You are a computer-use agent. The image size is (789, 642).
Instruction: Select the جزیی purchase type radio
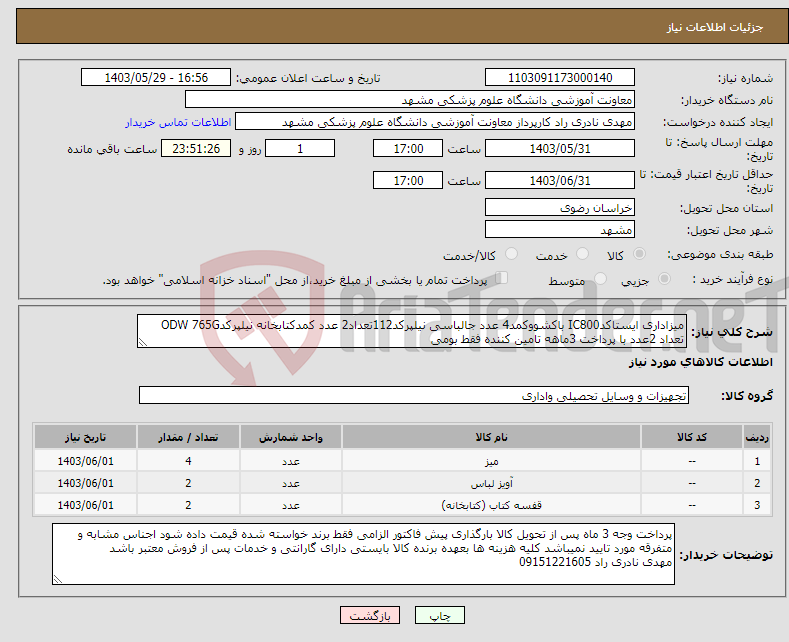[x=664, y=278]
